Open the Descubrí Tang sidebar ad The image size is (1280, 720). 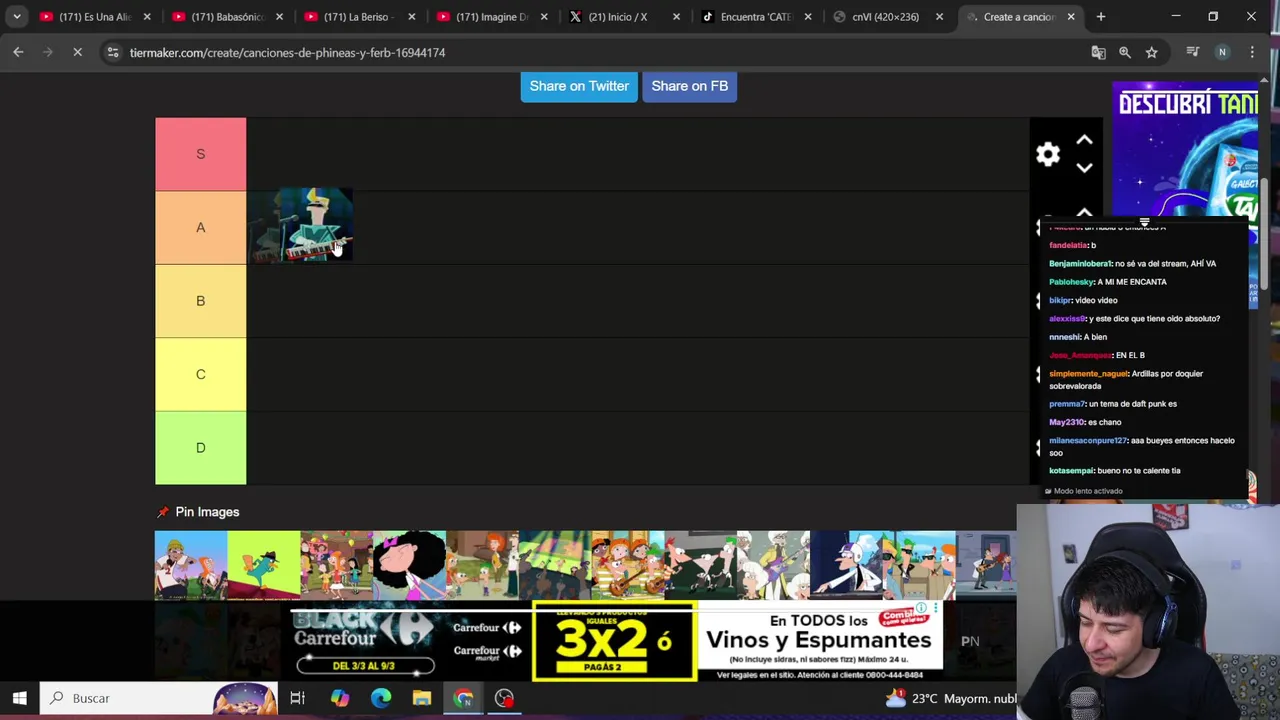pyautogui.click(x=1185, y=150)
